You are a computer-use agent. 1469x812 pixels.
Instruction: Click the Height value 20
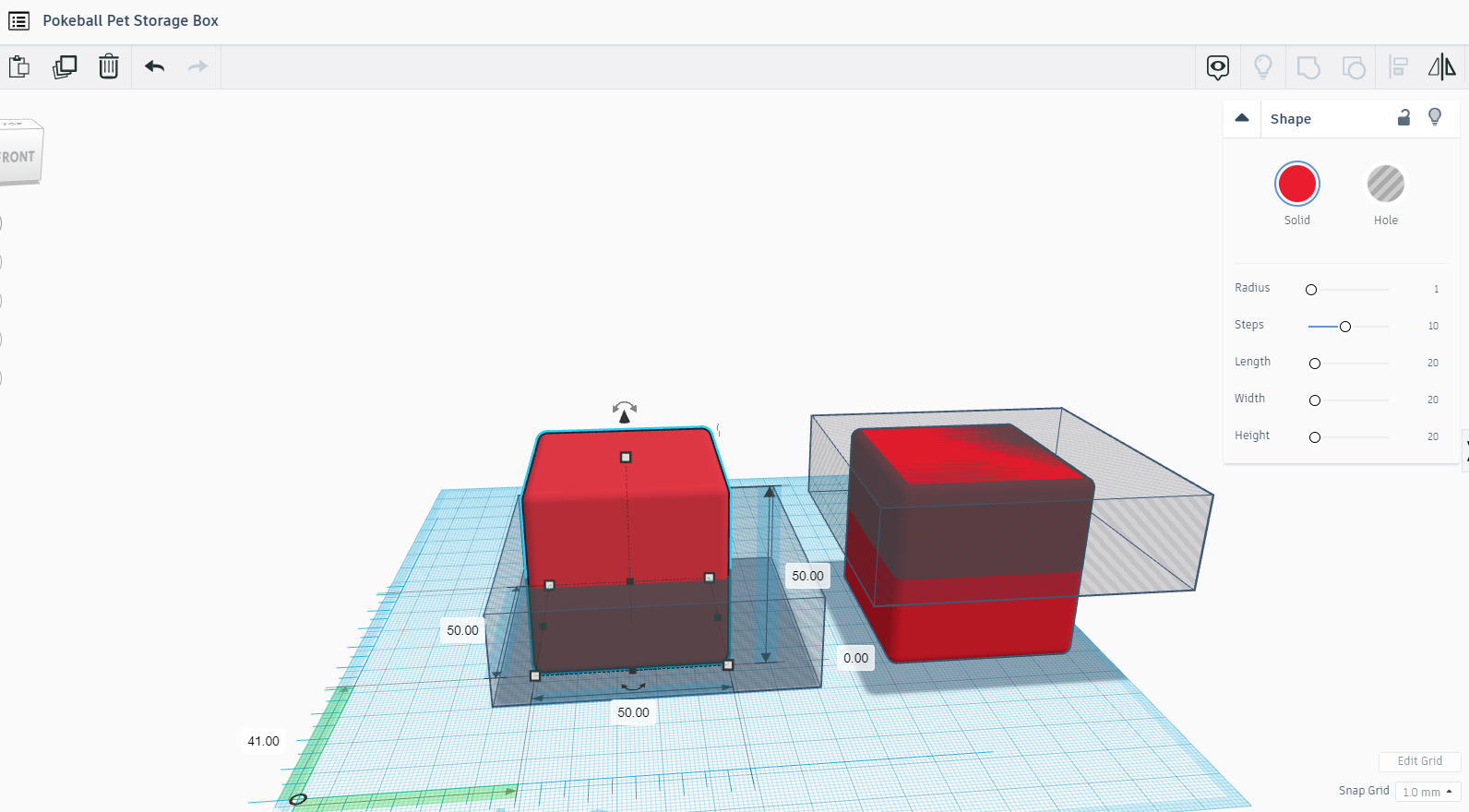click(1433, 437)
